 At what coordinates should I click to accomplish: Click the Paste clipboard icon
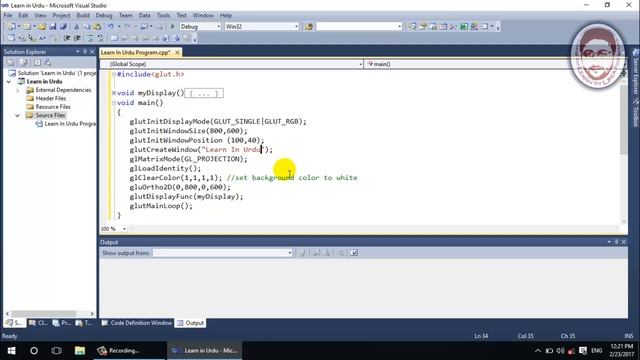coord(97,27)
